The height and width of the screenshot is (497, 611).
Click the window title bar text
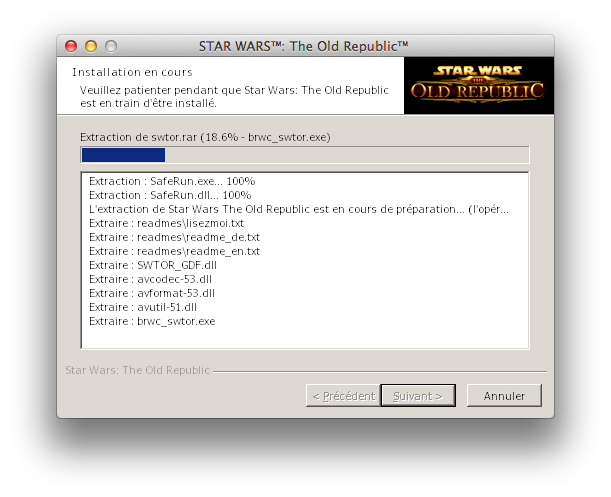tap(304, 46)
